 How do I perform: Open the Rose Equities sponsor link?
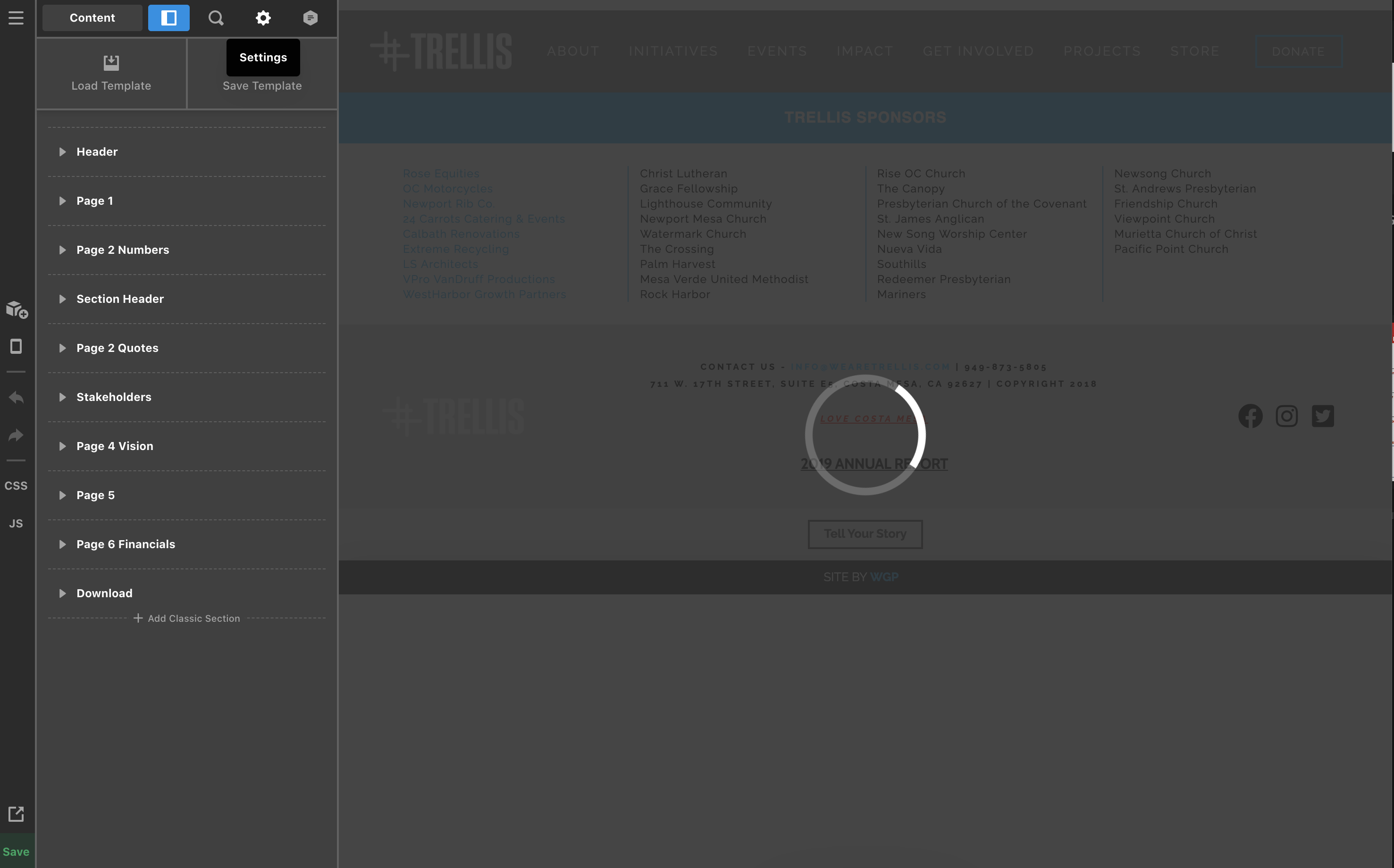pyautogui.click(x=441, y=174)
